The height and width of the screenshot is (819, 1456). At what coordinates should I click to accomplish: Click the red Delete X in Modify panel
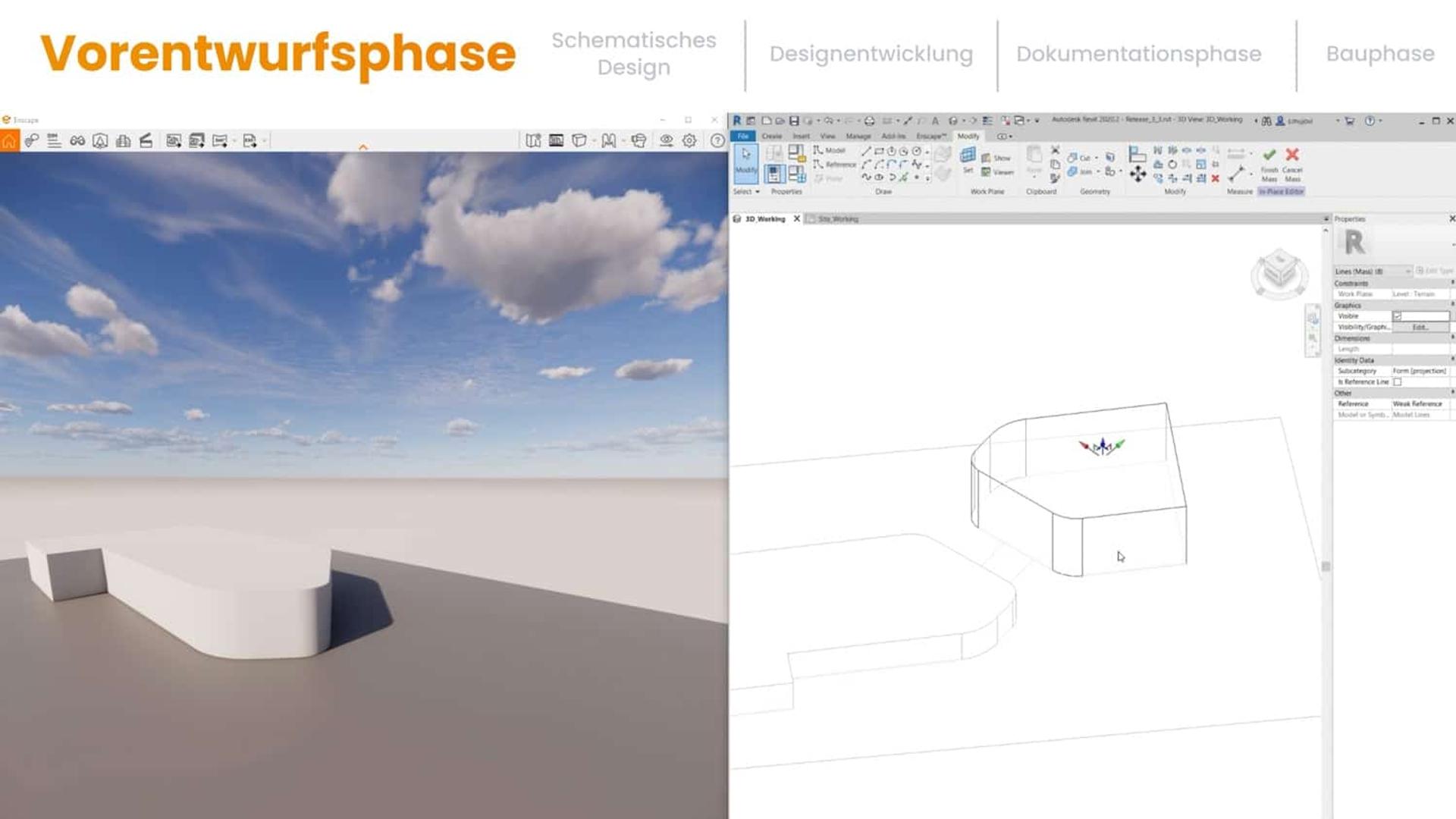click(x=1215, y=178)
